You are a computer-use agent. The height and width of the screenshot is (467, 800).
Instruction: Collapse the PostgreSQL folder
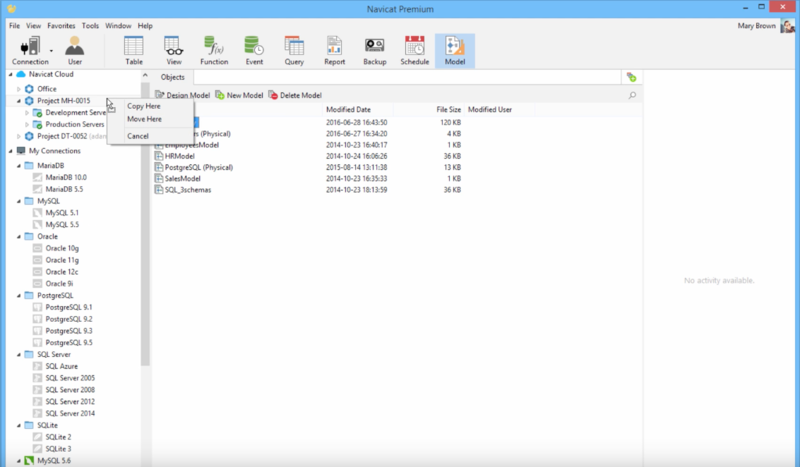coord(19,296)
